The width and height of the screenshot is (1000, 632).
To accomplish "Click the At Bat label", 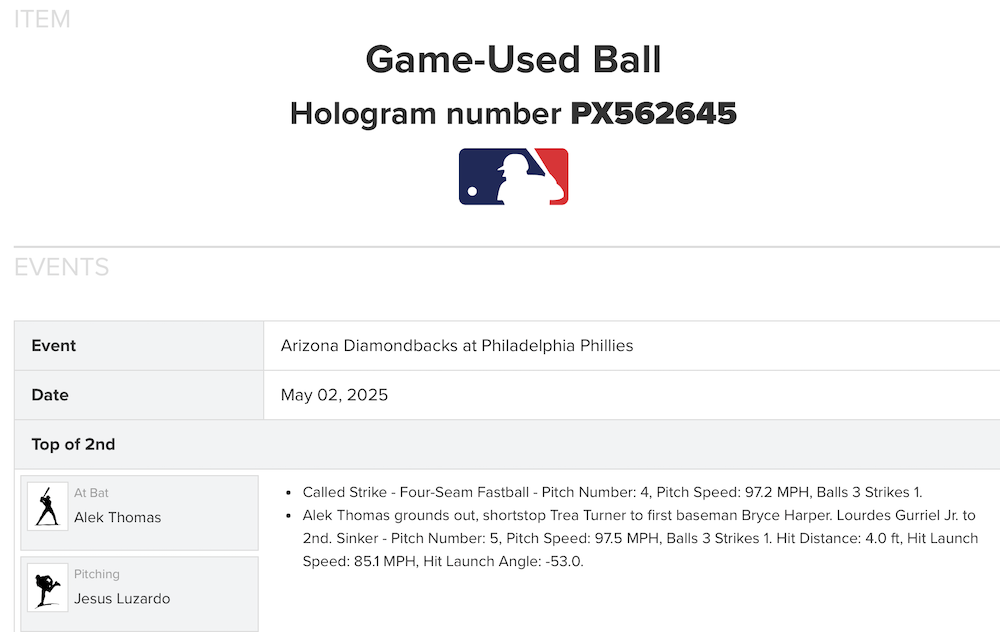I will 91,493.
